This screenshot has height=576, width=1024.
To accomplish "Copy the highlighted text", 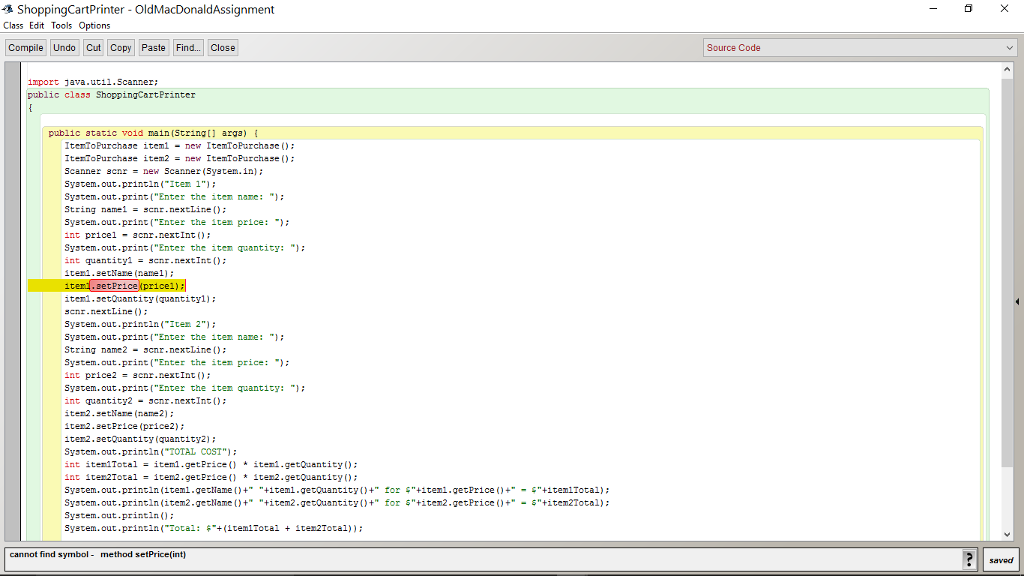I will (120, 47).
